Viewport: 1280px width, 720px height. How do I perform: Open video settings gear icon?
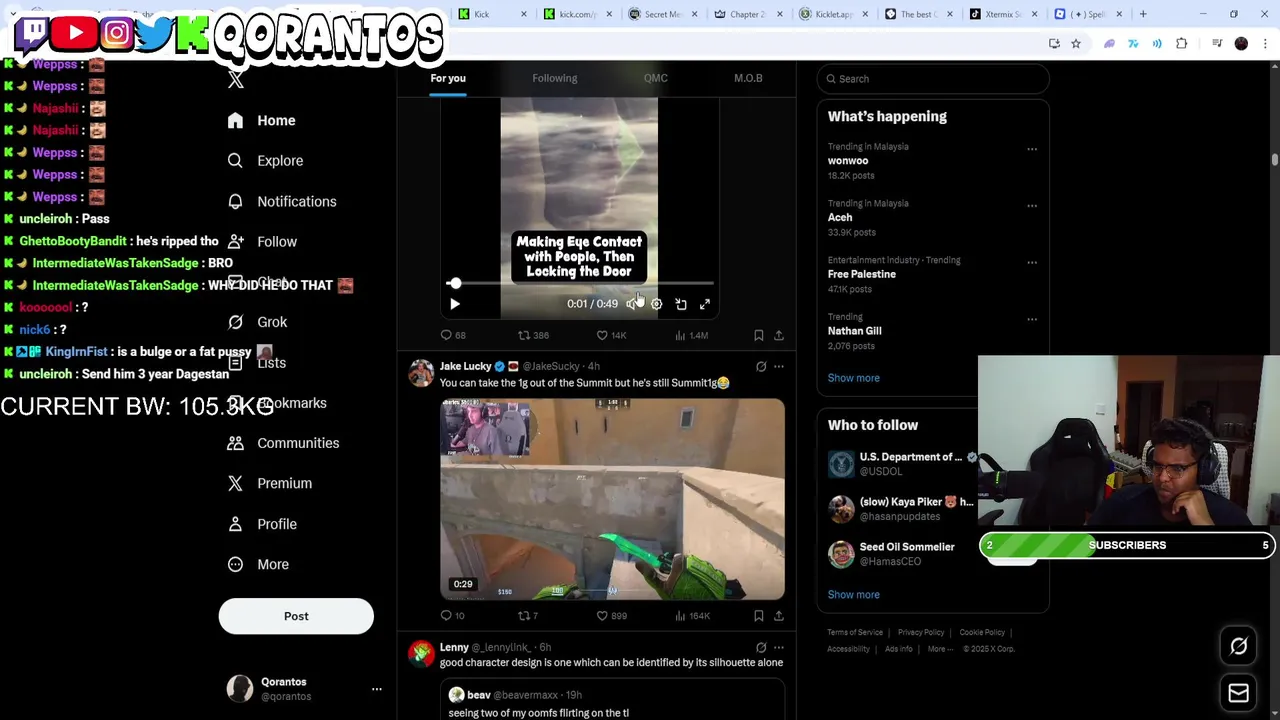(656, 304)
